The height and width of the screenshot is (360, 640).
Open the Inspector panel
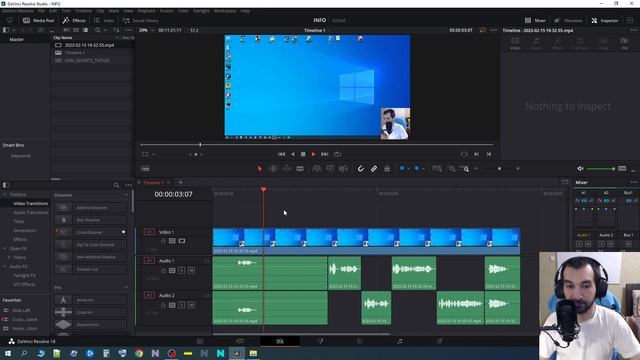click(x=605, y=20)
